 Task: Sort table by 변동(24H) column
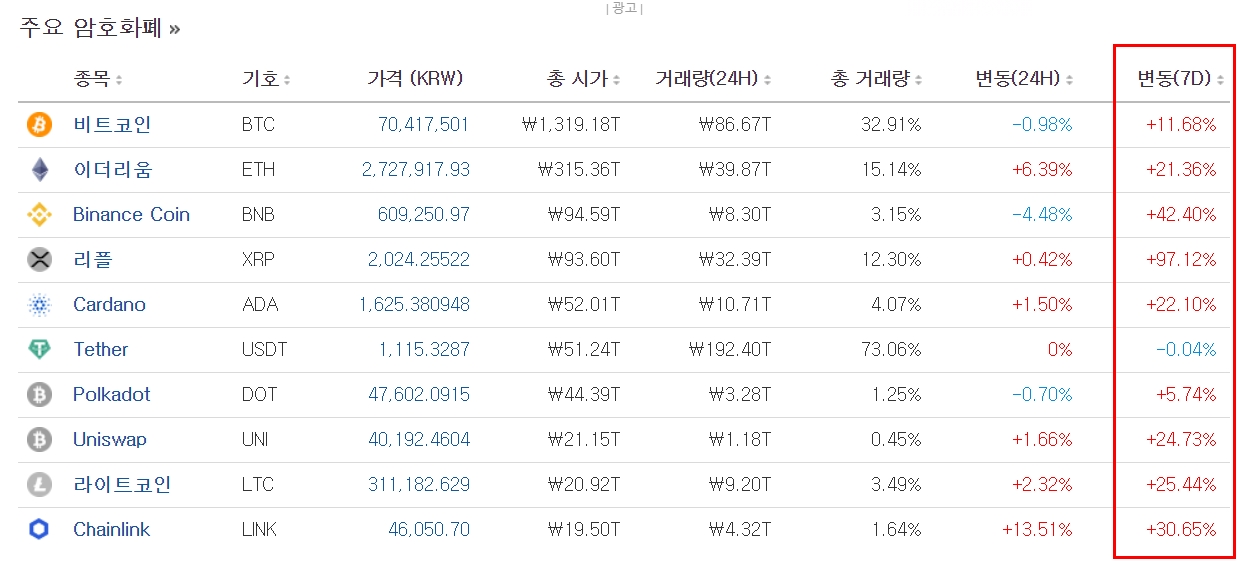1024,79
